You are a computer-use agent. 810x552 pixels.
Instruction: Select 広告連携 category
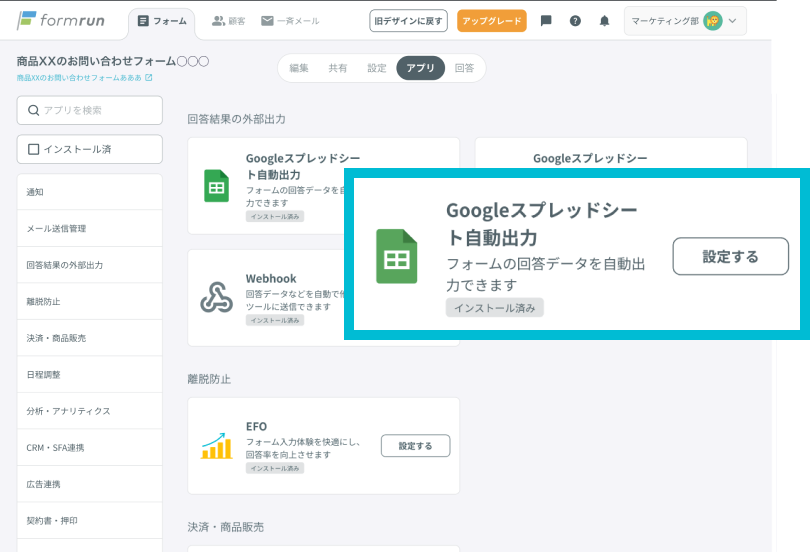coord(90,484)
